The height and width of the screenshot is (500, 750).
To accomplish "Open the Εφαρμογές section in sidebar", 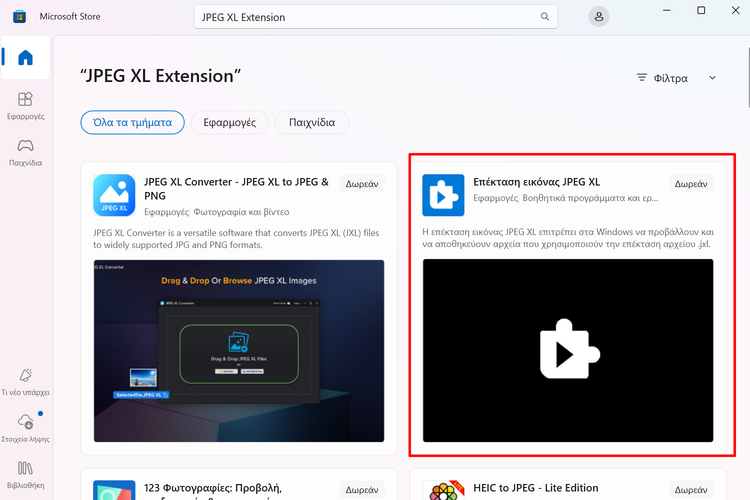I will coord(25,106).
